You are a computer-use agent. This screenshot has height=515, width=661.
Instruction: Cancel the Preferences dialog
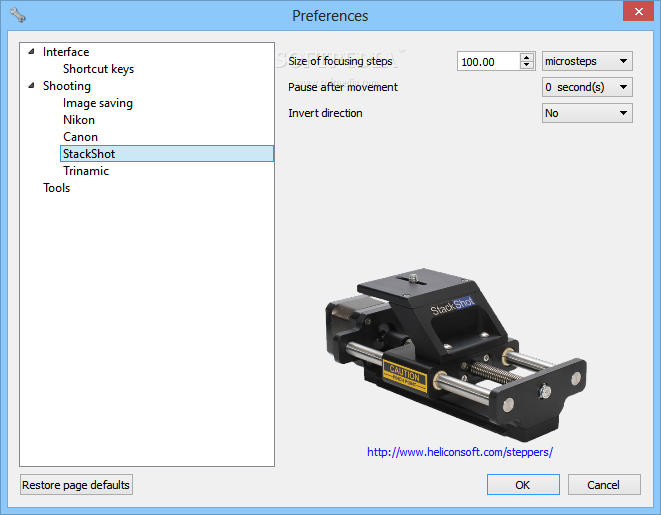[604, 485]
